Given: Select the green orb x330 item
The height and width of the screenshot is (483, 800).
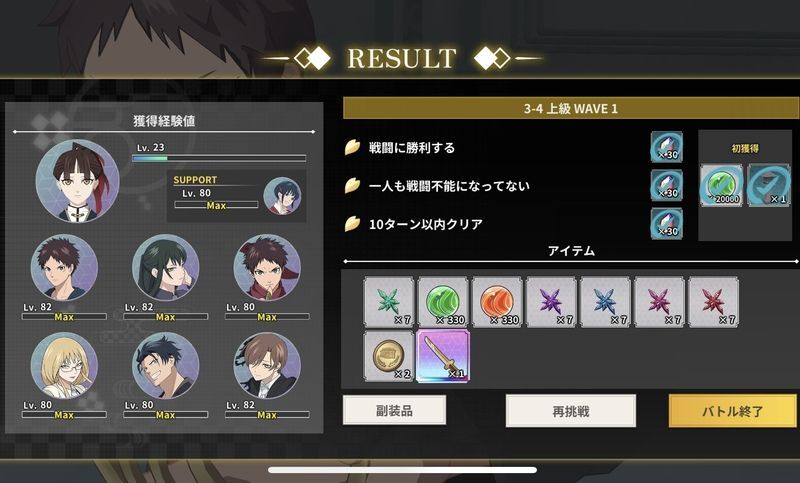Looking at the screenshot, I should (443, 302).
